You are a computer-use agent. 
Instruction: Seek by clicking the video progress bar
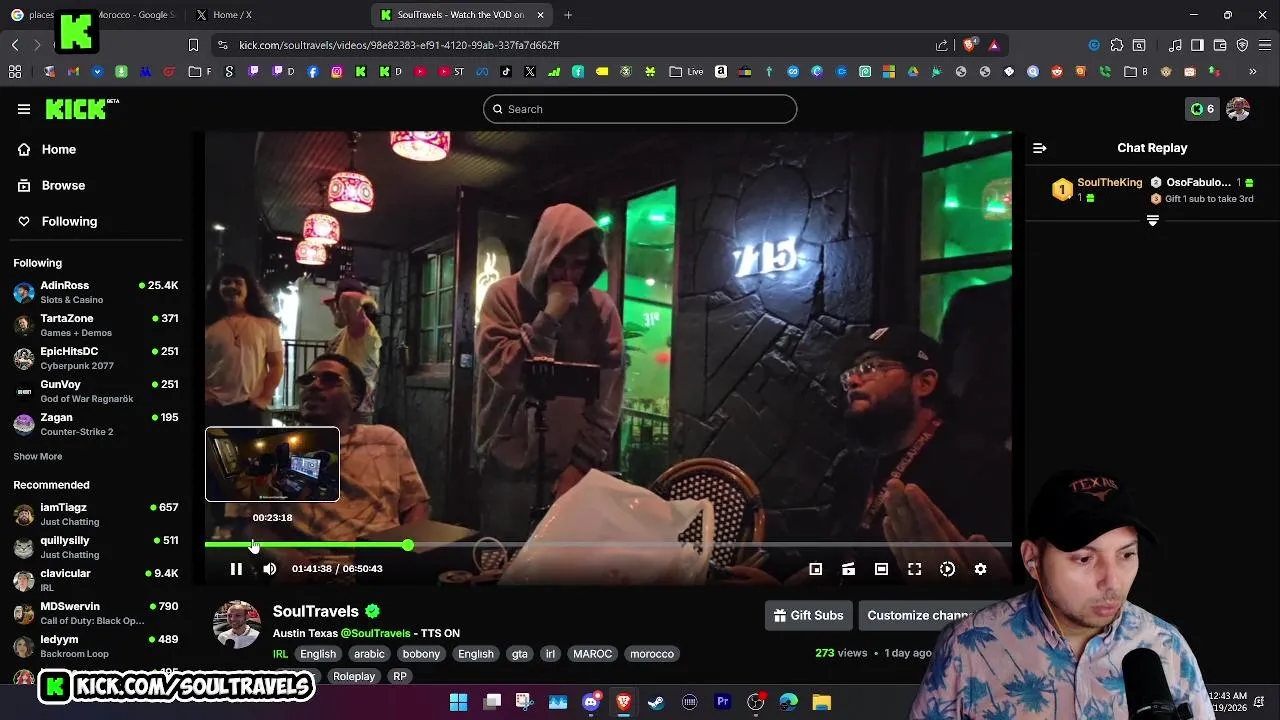(x=608, y=545)
